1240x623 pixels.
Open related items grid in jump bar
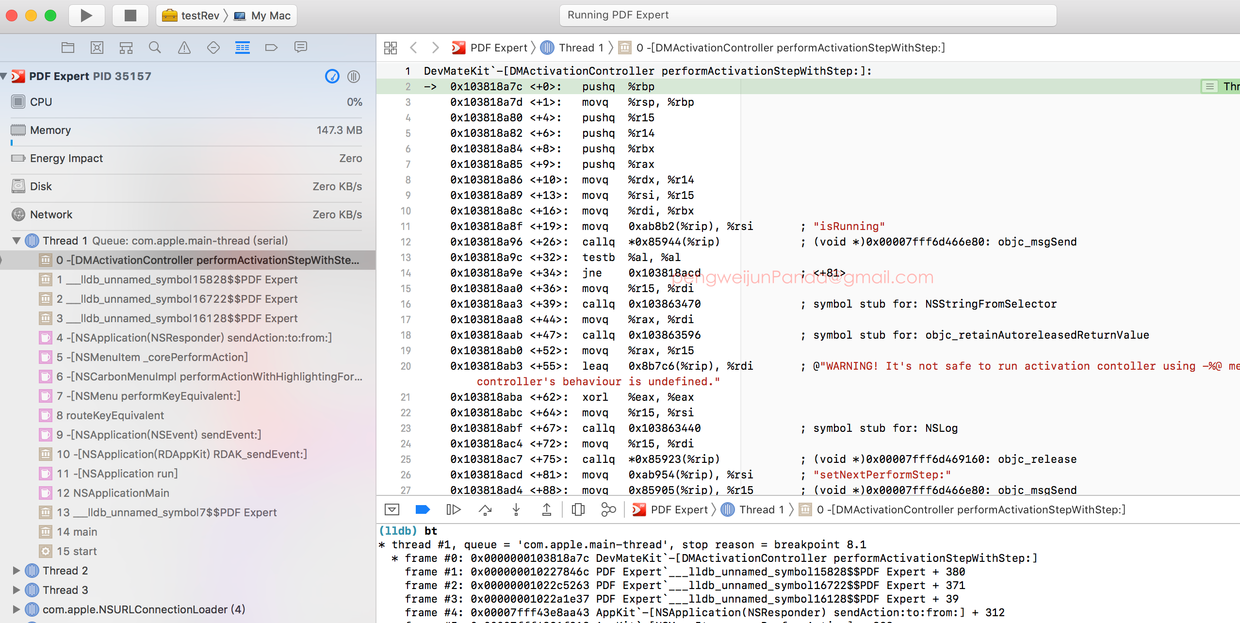click(391, 47)
